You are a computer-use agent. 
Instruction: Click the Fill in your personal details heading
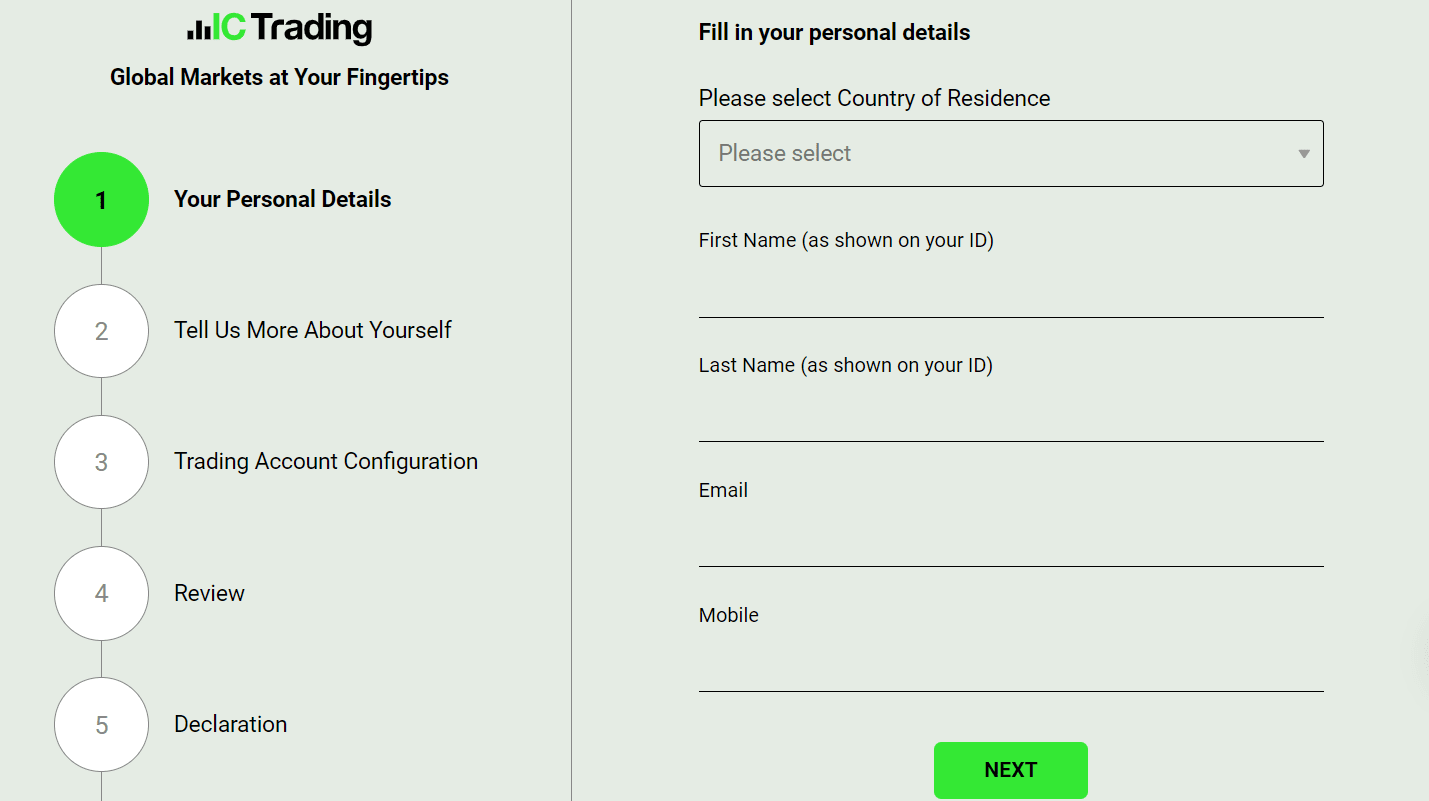tap(835, 32)
